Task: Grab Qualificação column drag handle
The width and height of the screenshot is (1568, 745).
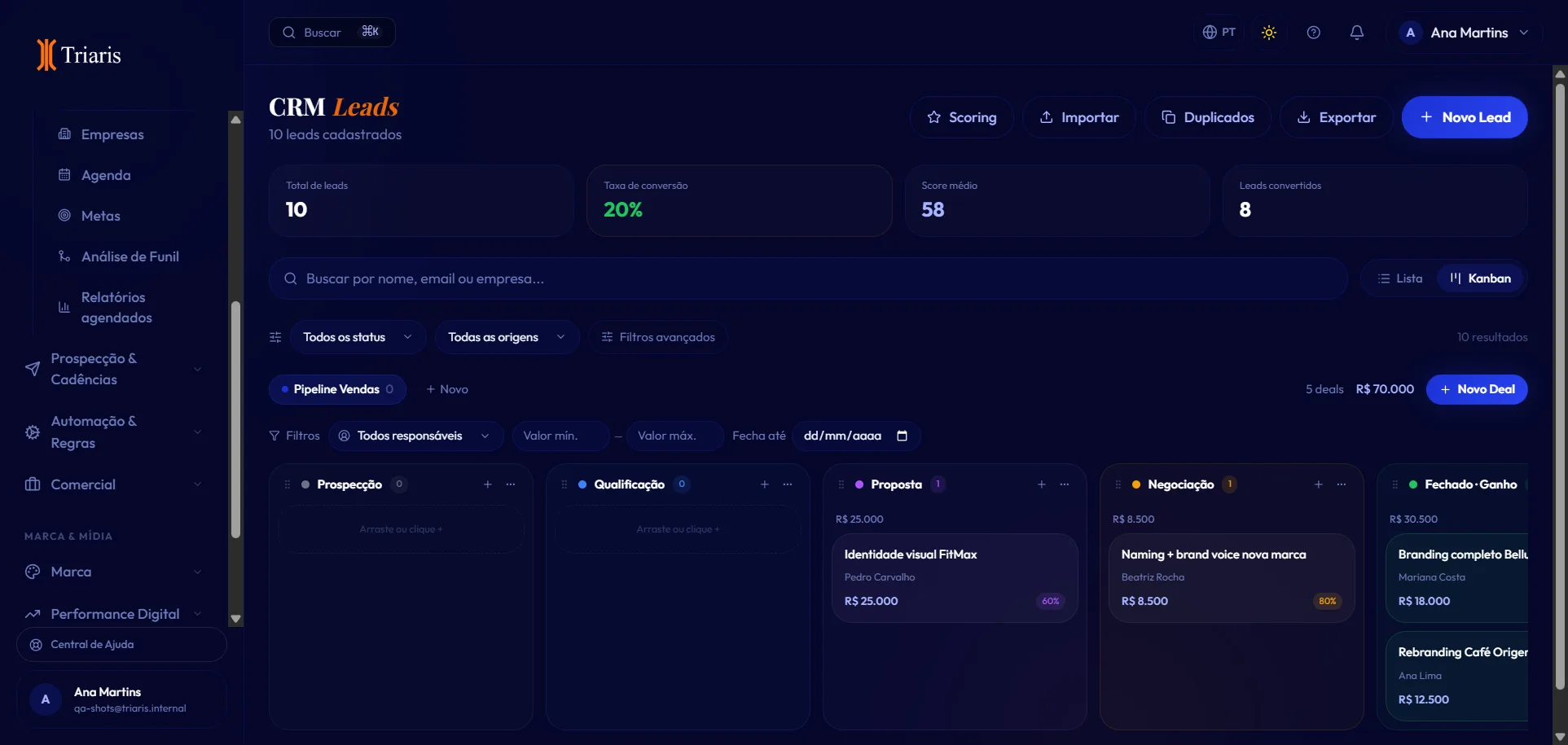Action: click(564, 484)
